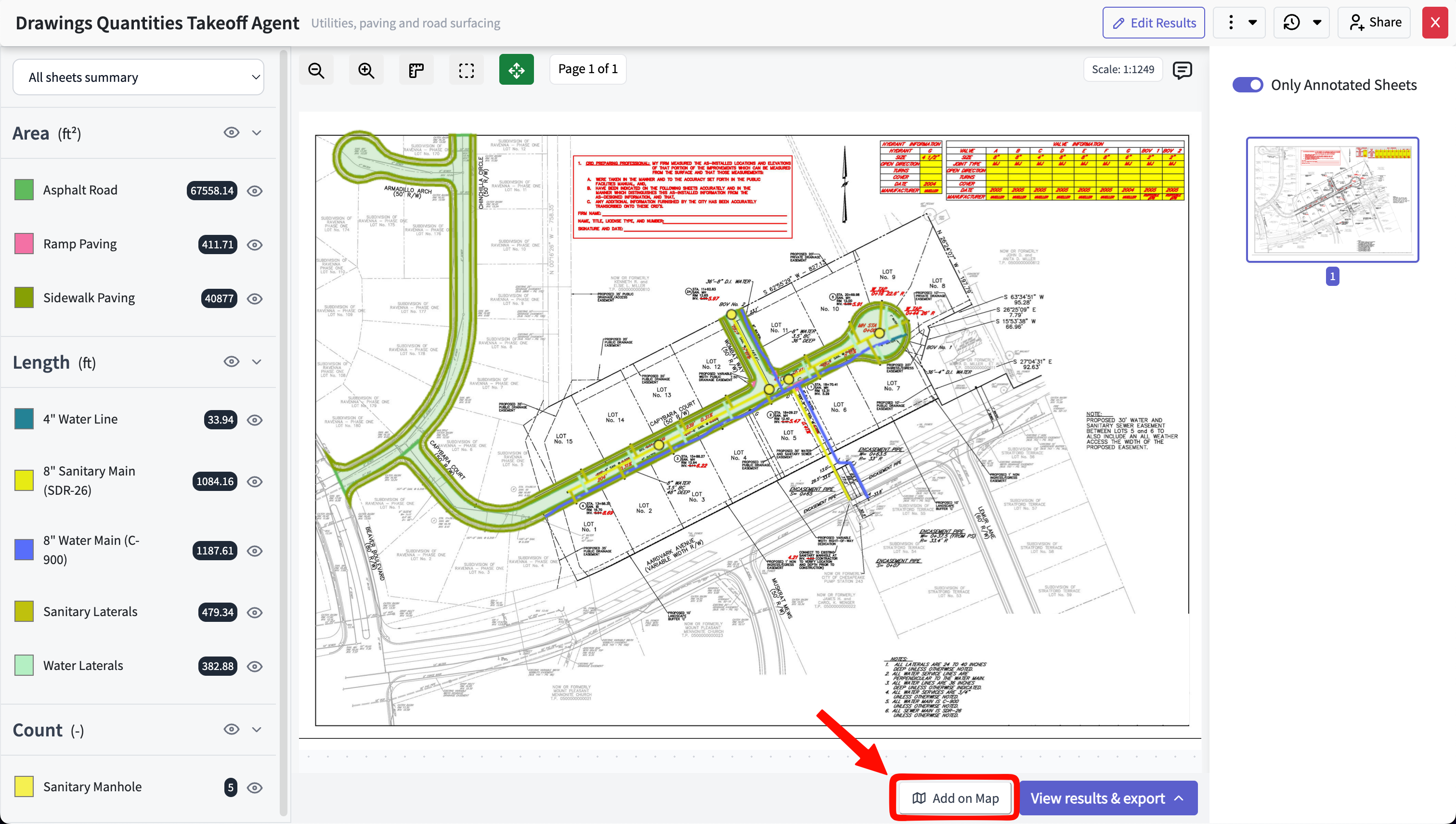This screenshot has height=824, width=1456.
Task: Click the Sanitary Laterals color swatch
Action: click(24, 611)
